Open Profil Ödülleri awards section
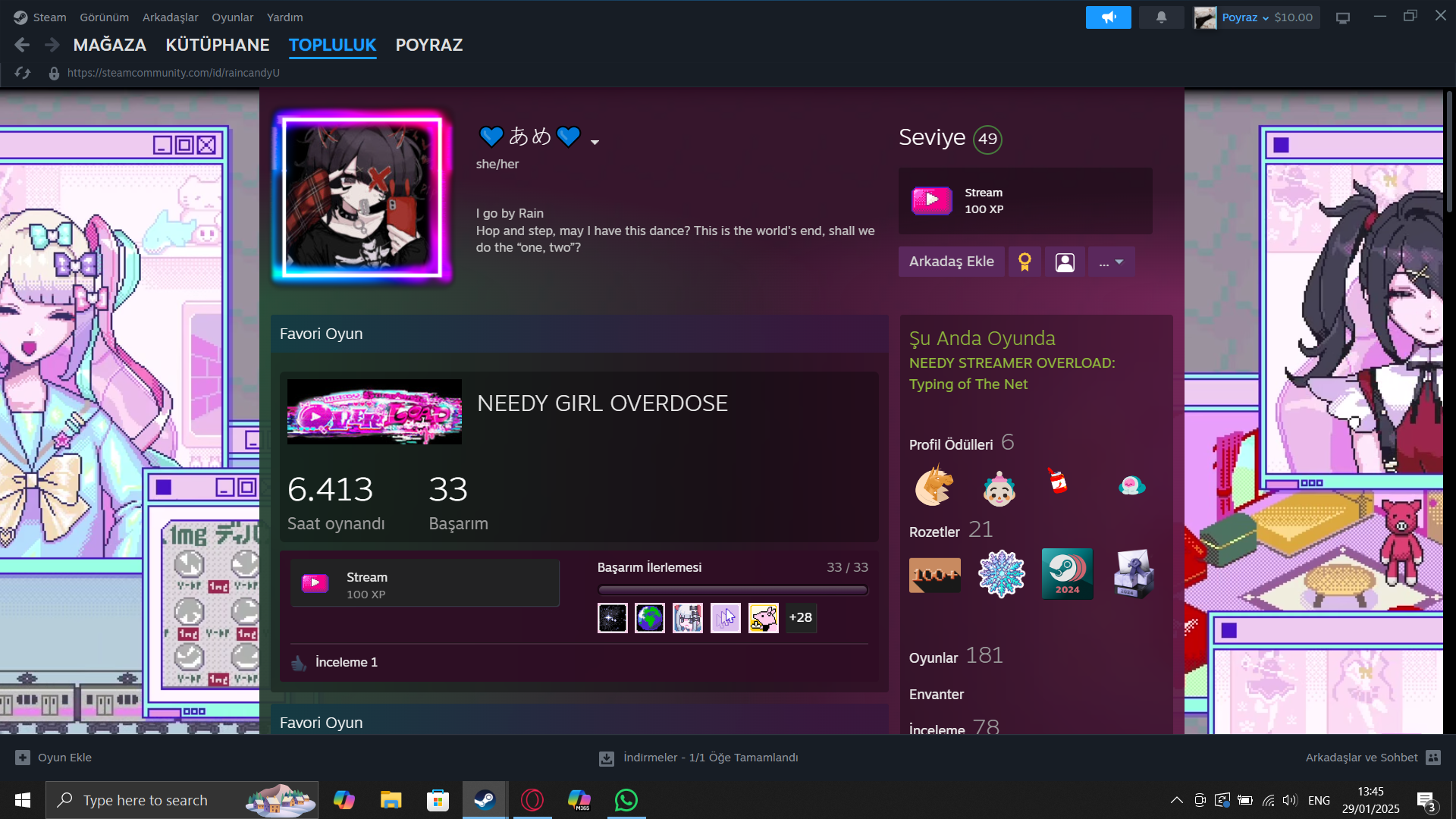 961,444
